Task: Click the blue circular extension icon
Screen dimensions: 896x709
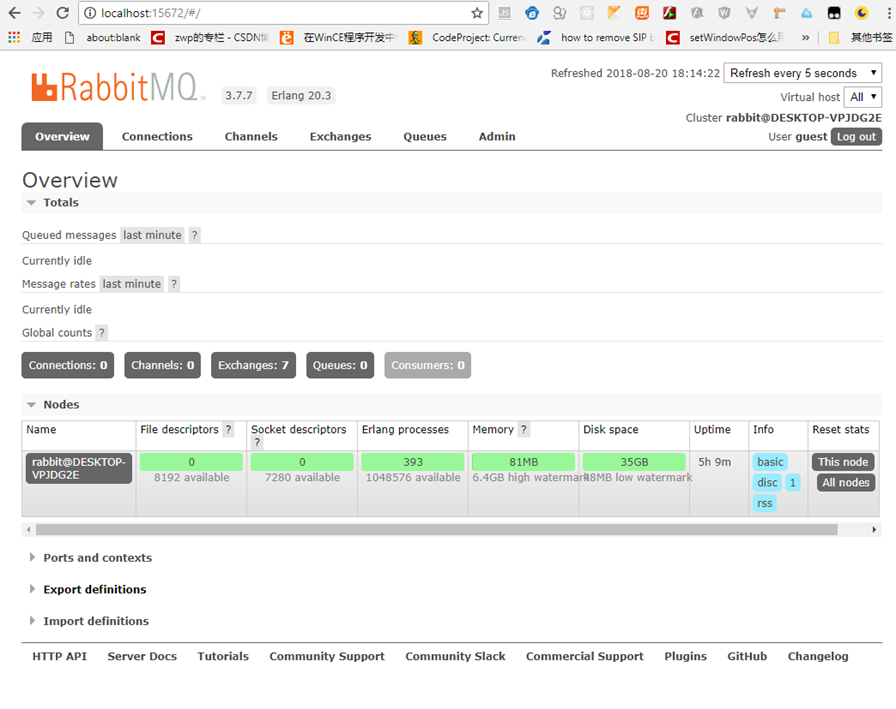Action: 532,13
